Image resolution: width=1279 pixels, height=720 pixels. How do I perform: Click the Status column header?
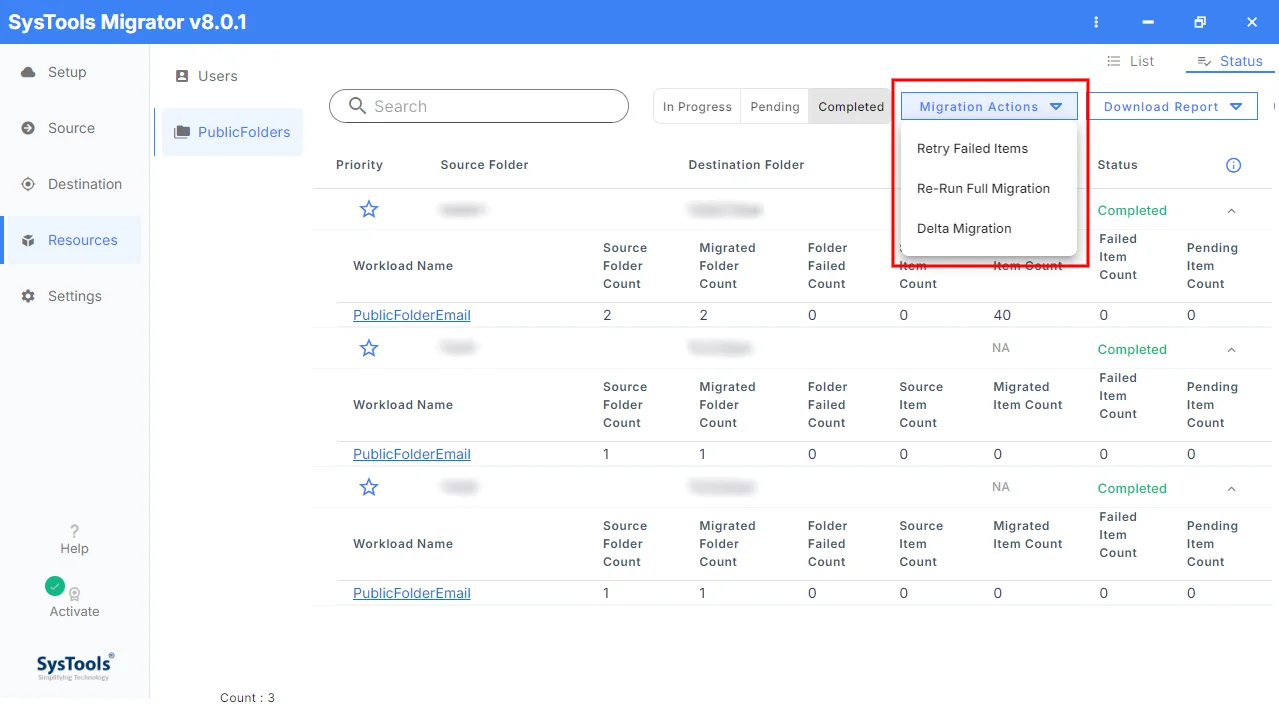(1117, 165)
